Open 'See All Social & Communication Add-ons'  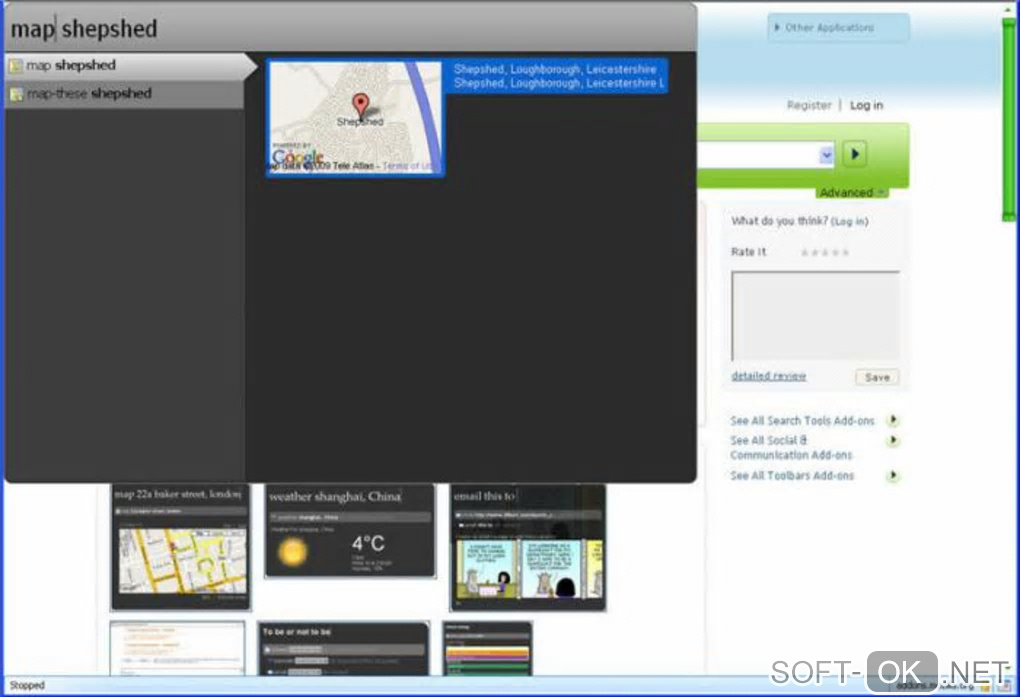pos(791,448)
